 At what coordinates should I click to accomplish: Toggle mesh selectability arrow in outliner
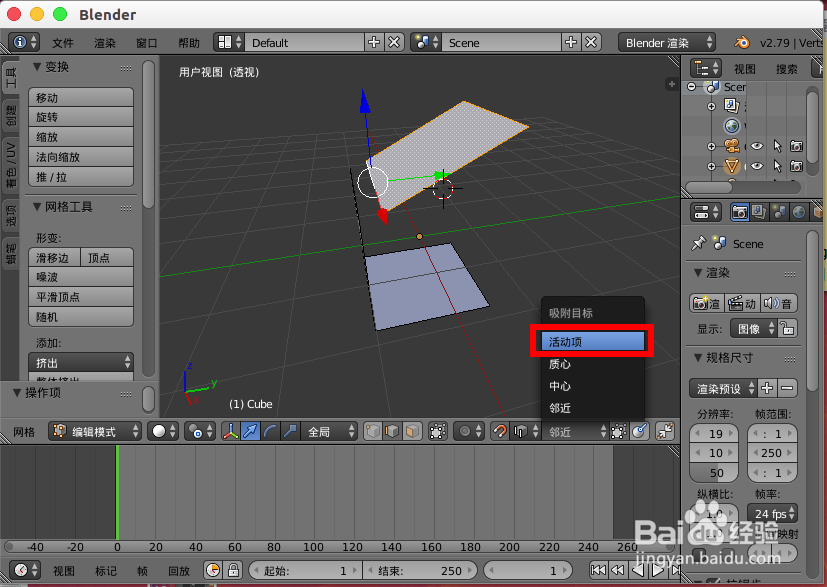[778, 166]
